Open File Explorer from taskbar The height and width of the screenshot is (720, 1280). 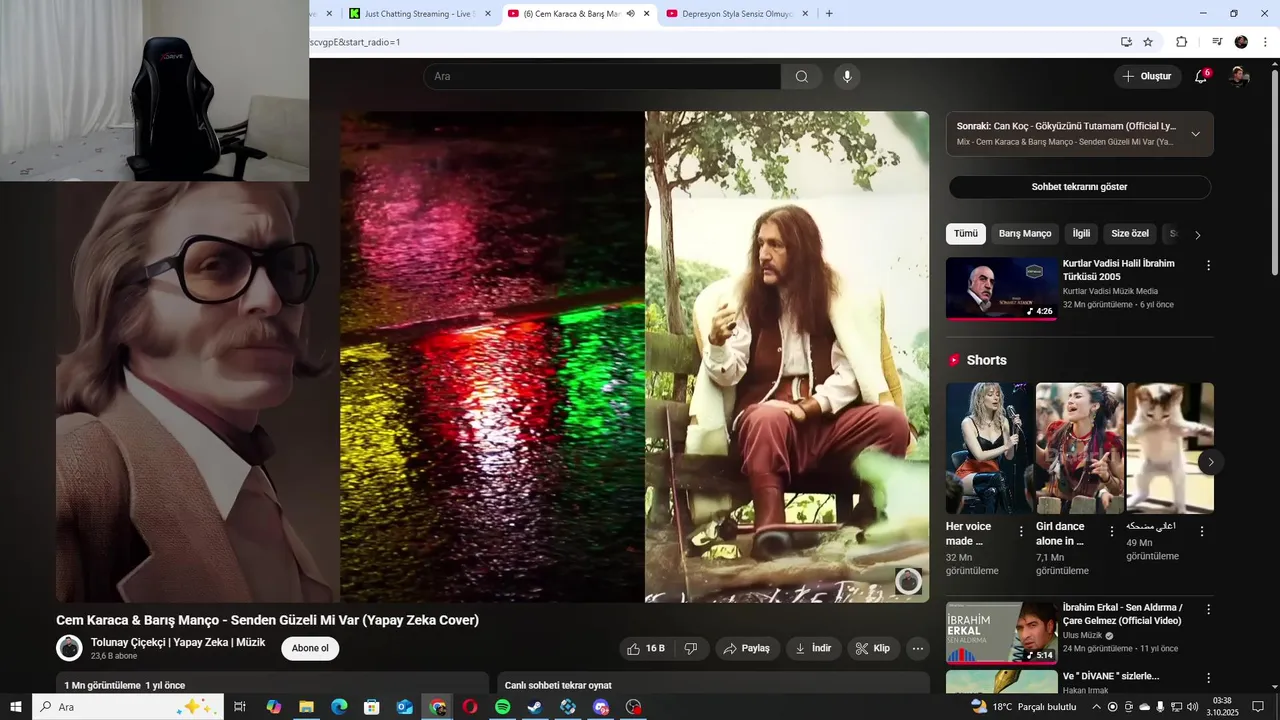(307, 707)
